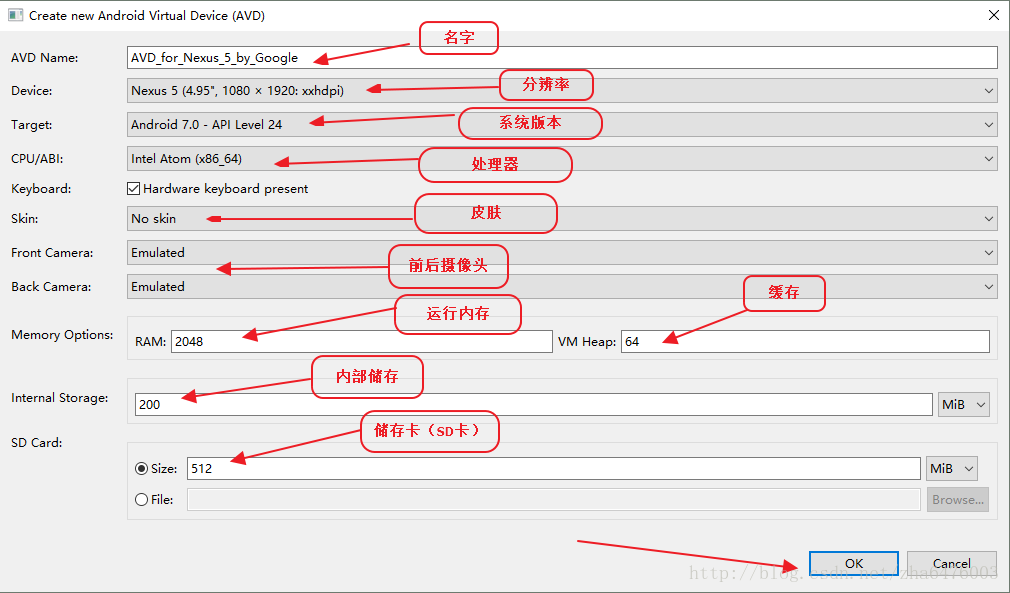The height and width of the screenshot is (593, 1010).
Task: Open the SD Card MiB unit dropdown
Action: pos(951,468)
